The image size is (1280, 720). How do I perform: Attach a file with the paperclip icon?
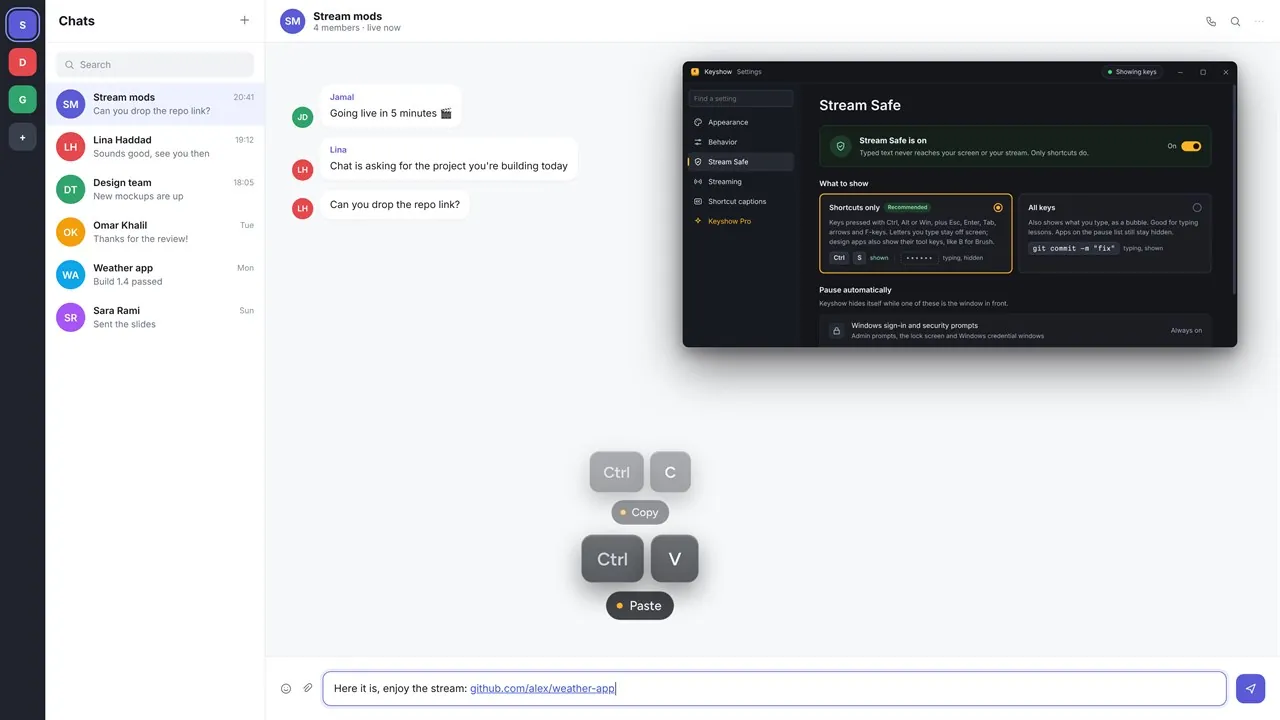(x=308, y=688)
